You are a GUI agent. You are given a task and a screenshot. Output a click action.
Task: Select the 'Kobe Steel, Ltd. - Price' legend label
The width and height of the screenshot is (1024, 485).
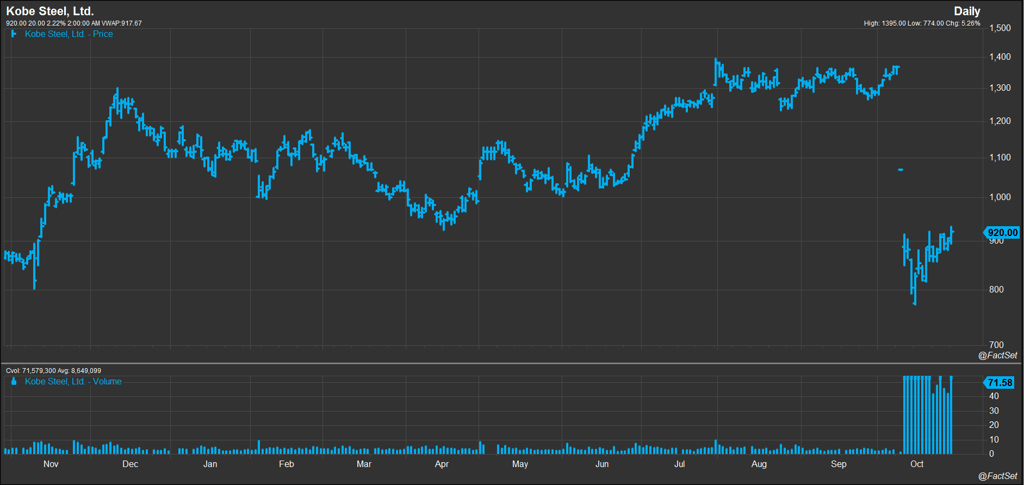(69, 34)
